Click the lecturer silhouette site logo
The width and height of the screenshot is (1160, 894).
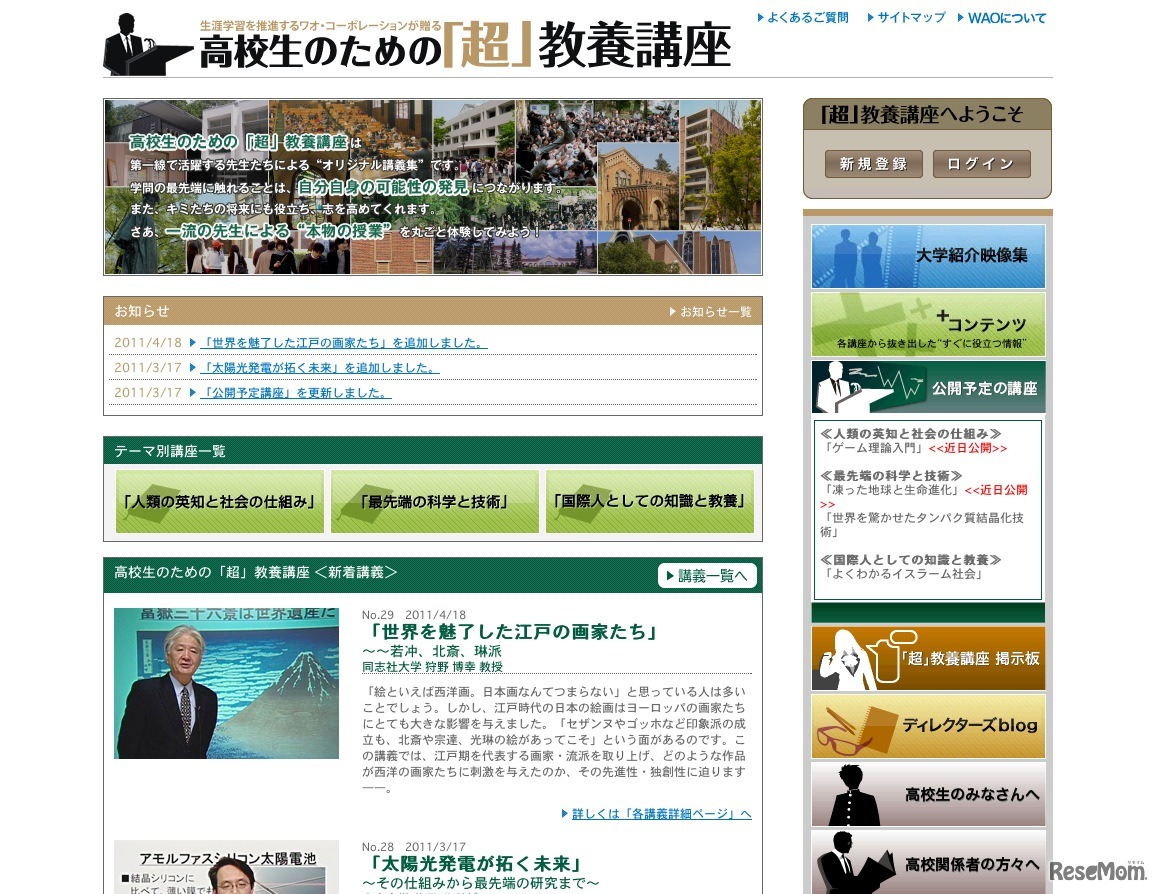click(137, 42)
